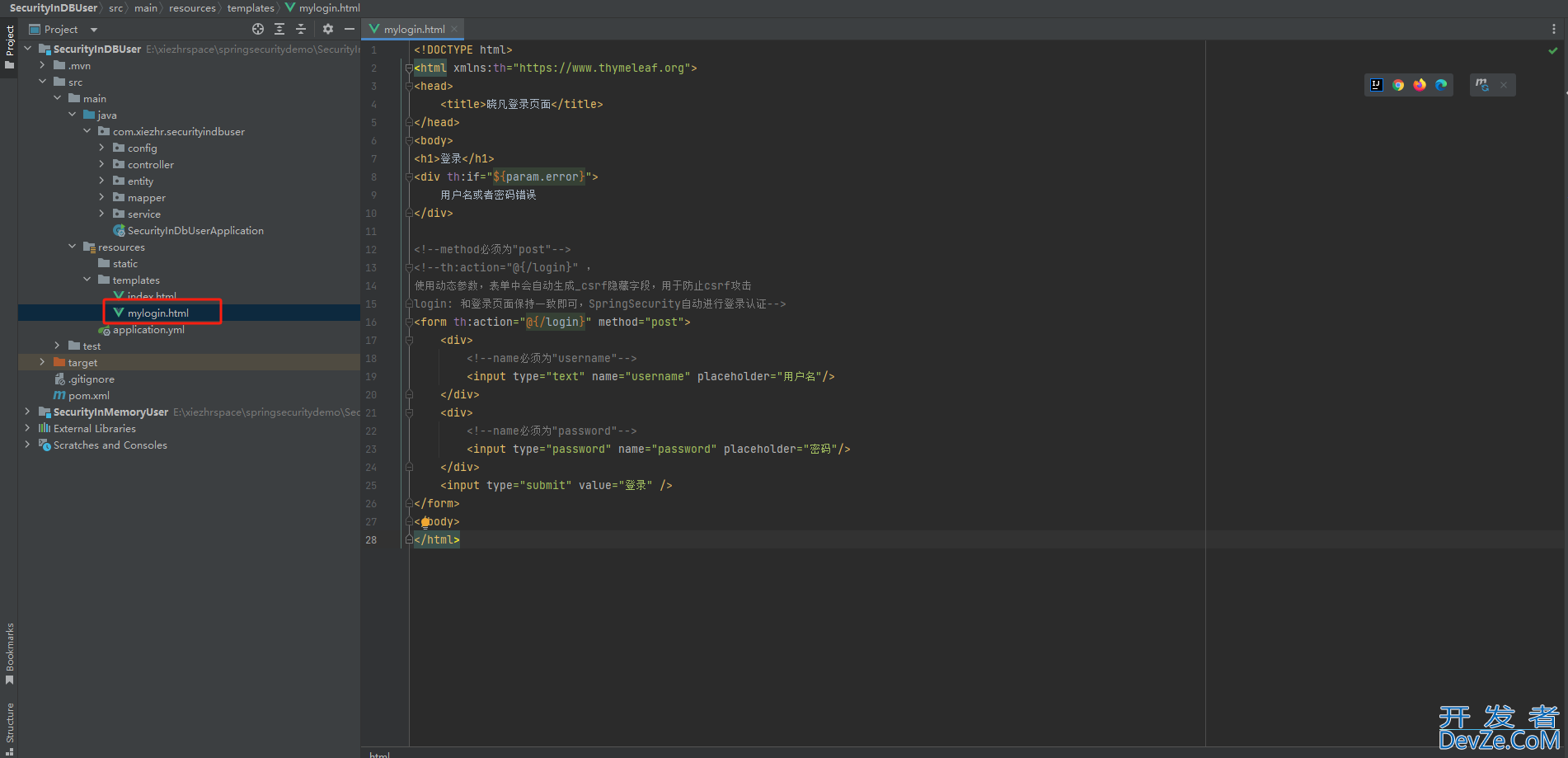
Task: Place cursor on password input line
Action: (x=658, y=450)
